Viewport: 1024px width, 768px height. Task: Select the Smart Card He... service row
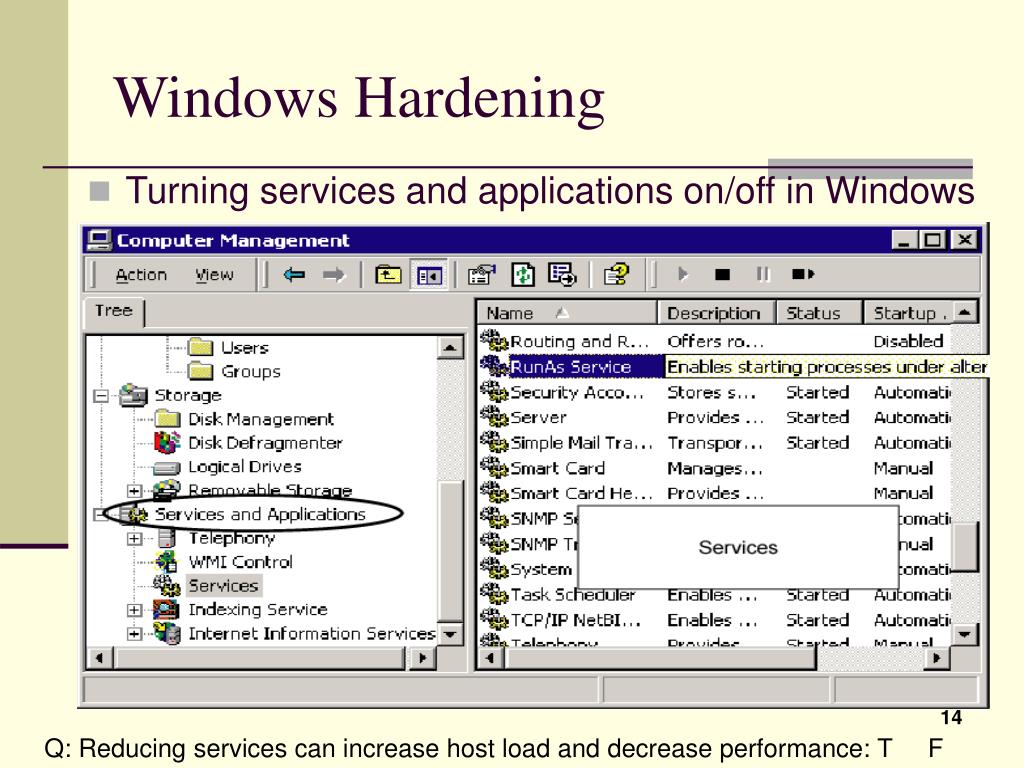[x=714, y=493]
